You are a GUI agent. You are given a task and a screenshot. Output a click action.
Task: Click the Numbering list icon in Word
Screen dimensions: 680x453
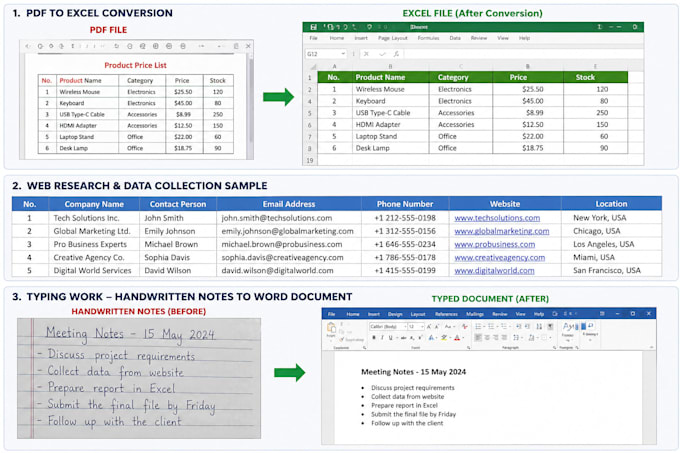[491, 326]
